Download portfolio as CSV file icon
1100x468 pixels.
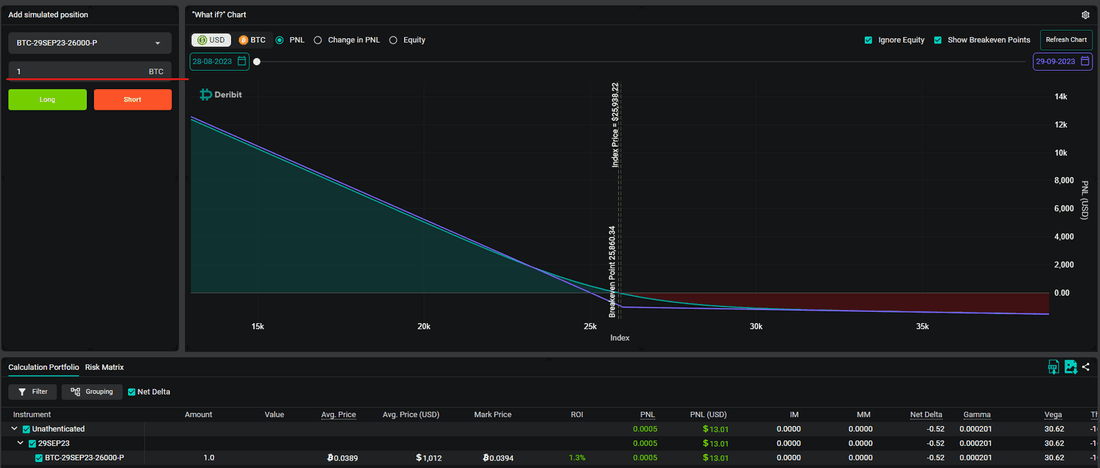click(x=1053, y=366)
